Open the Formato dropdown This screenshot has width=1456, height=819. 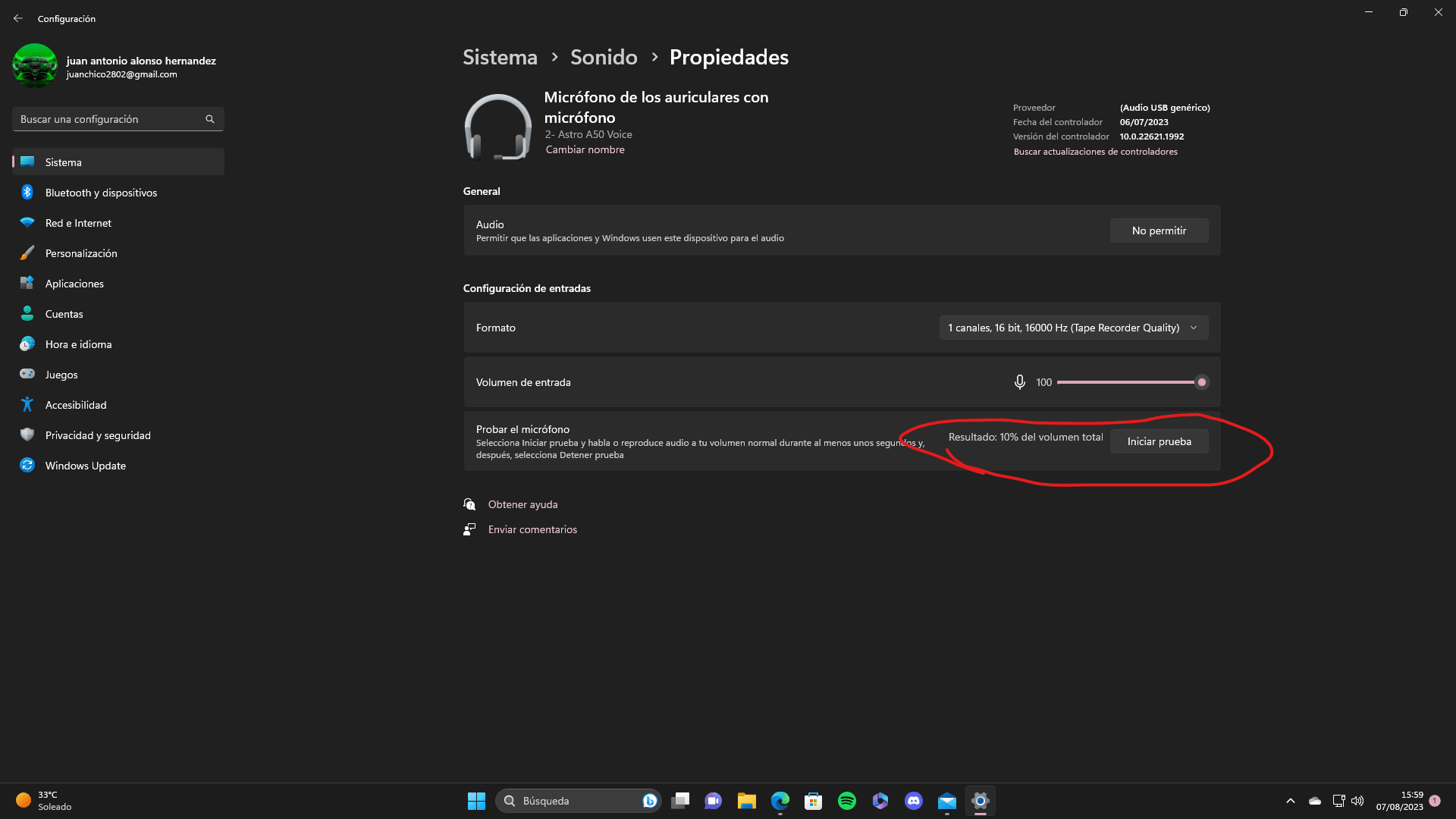(x=1073, y=328)
